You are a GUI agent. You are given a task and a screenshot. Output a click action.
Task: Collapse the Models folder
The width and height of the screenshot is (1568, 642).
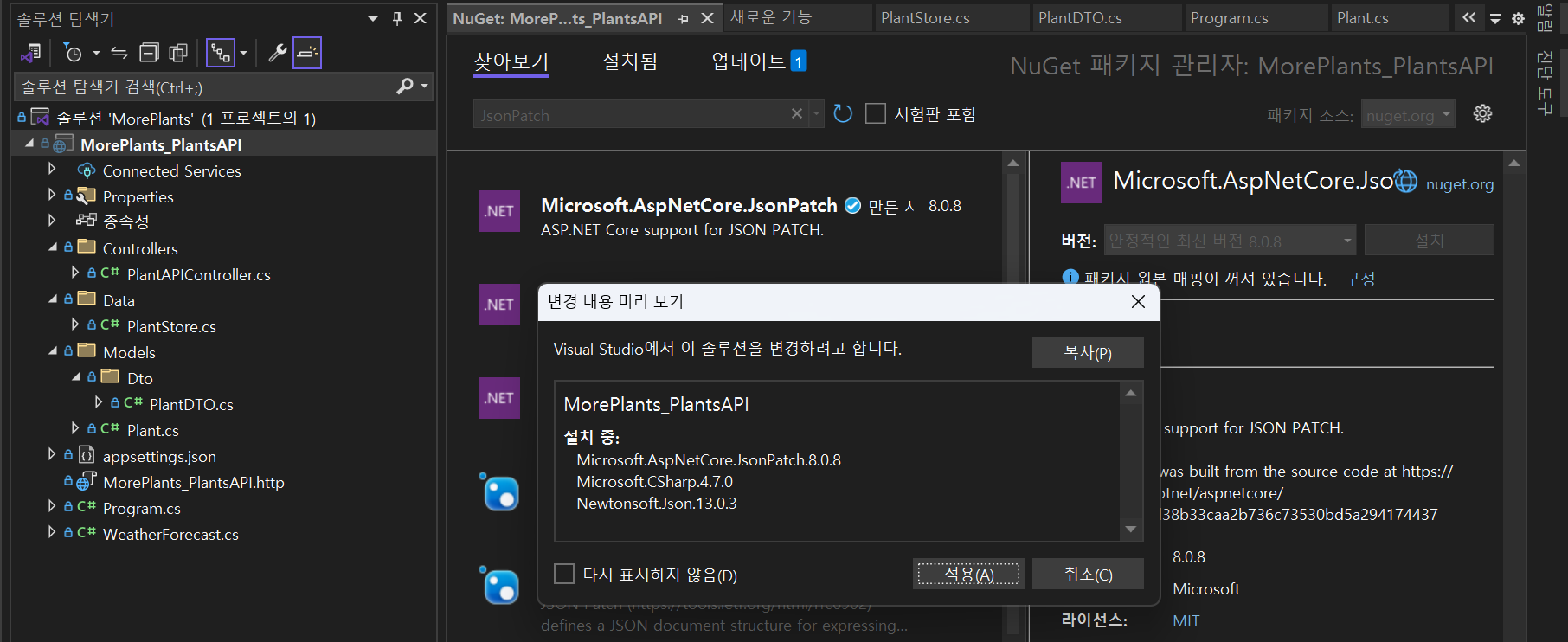(x=53, y=351)
